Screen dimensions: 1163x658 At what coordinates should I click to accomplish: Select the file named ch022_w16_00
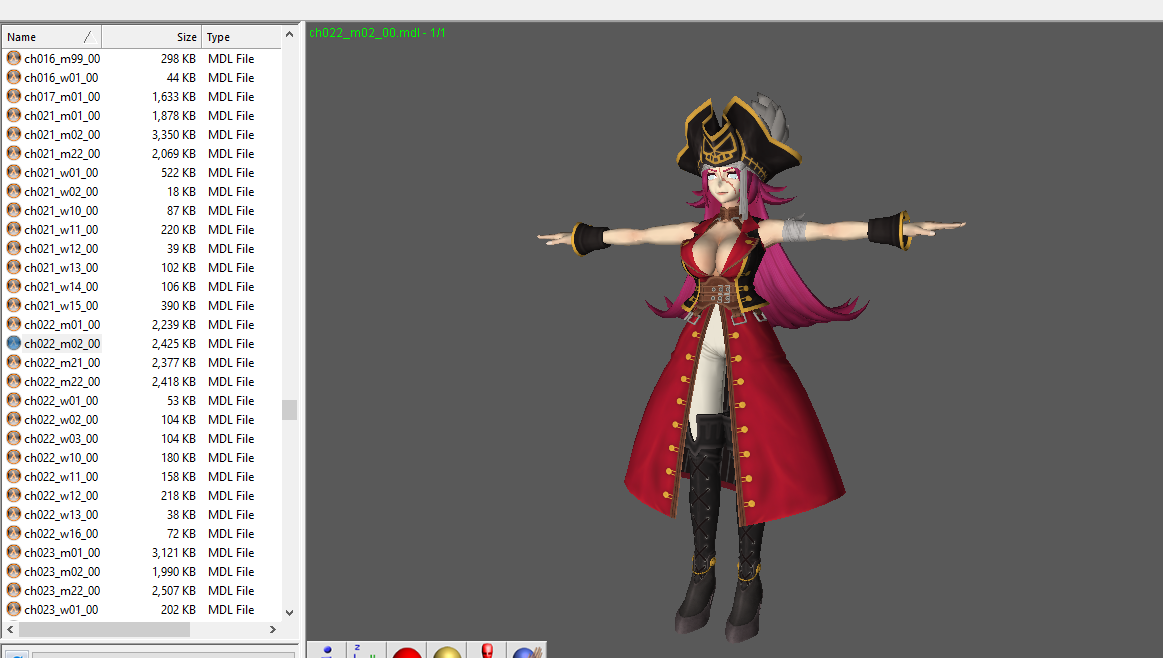pos(61,533)
